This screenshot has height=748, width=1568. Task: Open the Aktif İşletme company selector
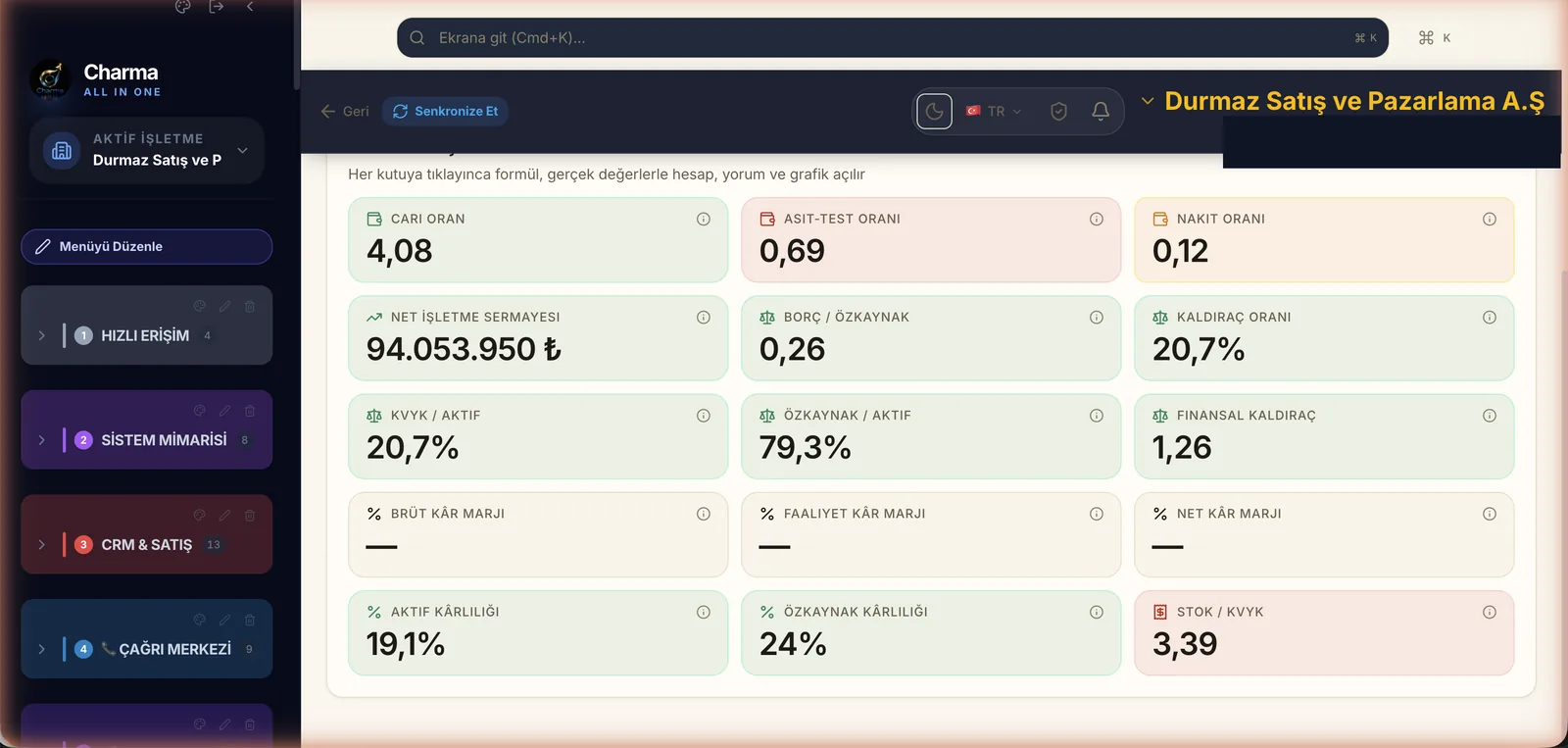(x=147, y=150)
